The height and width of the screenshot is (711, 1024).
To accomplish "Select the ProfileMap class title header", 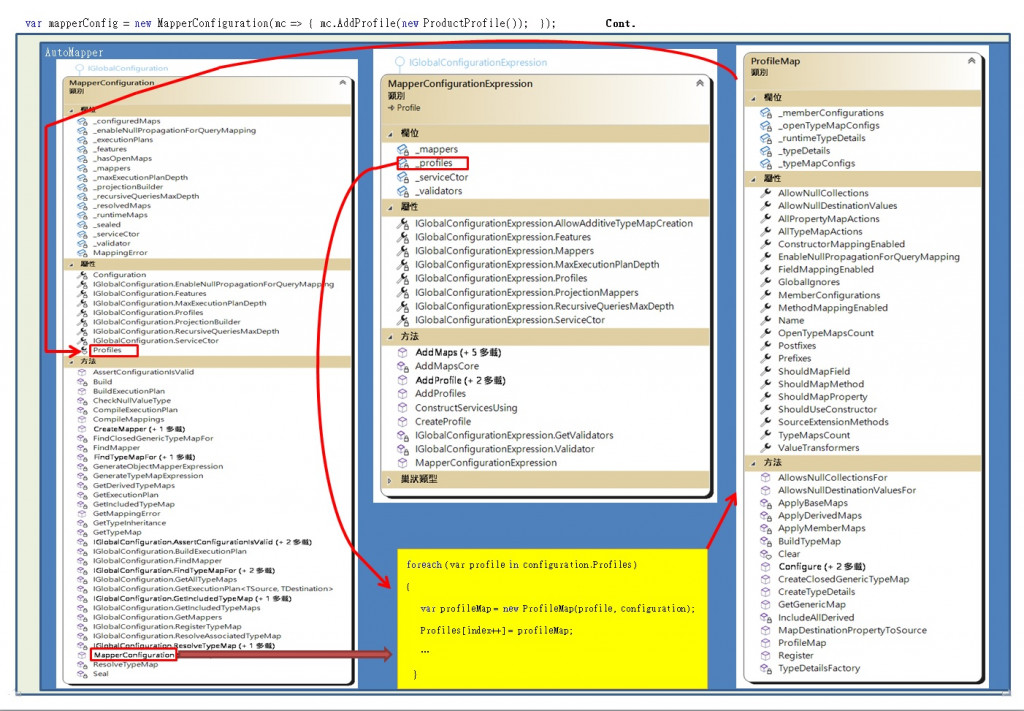I will coord(775,61).
